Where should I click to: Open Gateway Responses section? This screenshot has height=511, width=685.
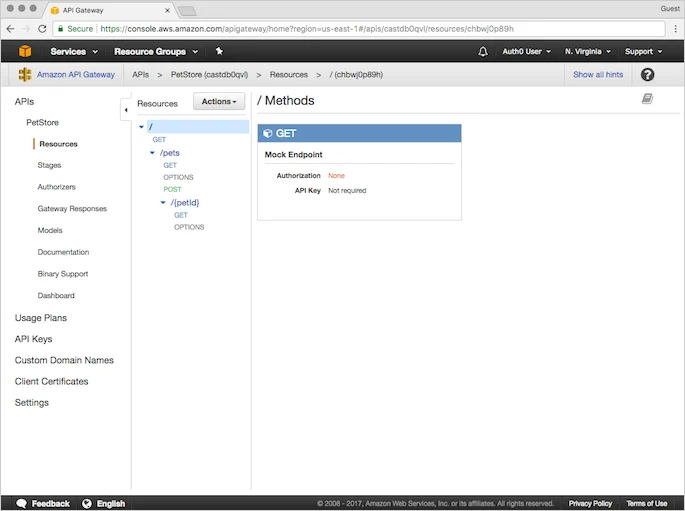pyautogui.click(x=72, y=209)
